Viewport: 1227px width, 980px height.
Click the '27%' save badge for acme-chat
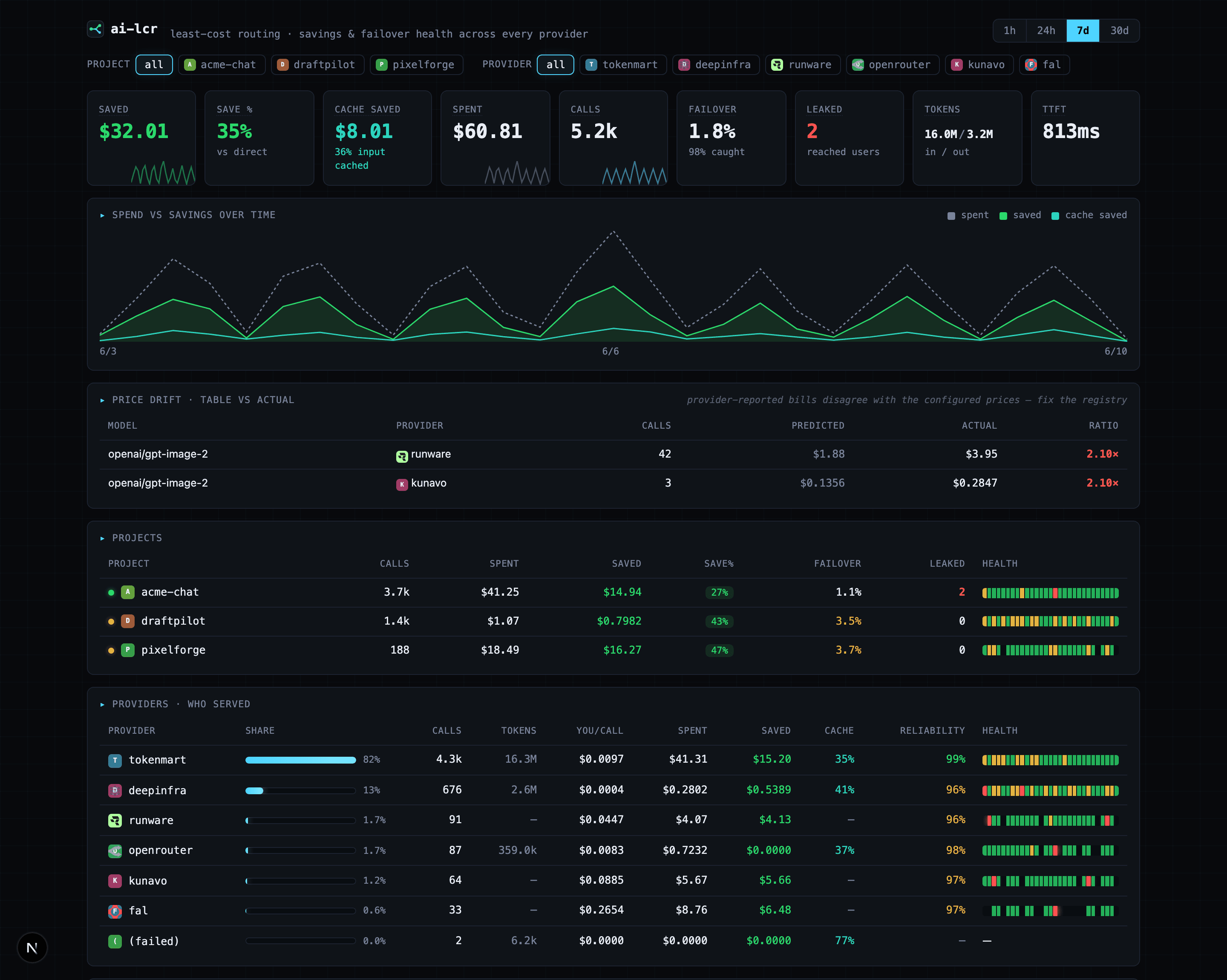pos(719,592)
